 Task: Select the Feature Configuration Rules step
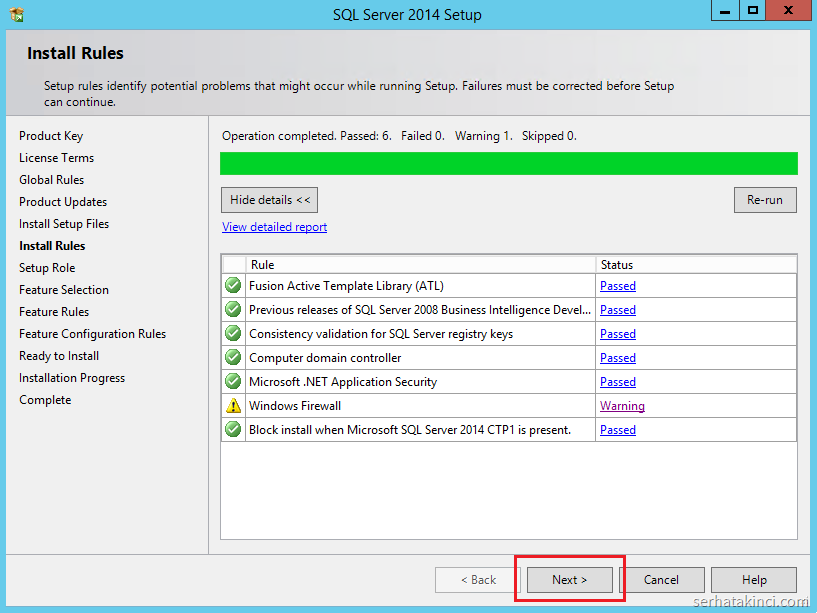(x=93, y=334)
